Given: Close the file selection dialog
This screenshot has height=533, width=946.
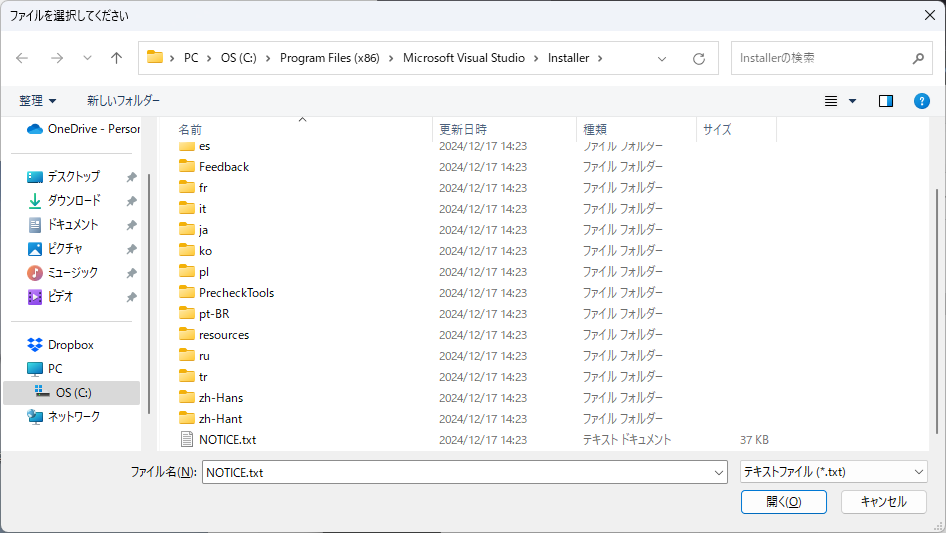Looking at the screenshot, I should pos(930,15).
